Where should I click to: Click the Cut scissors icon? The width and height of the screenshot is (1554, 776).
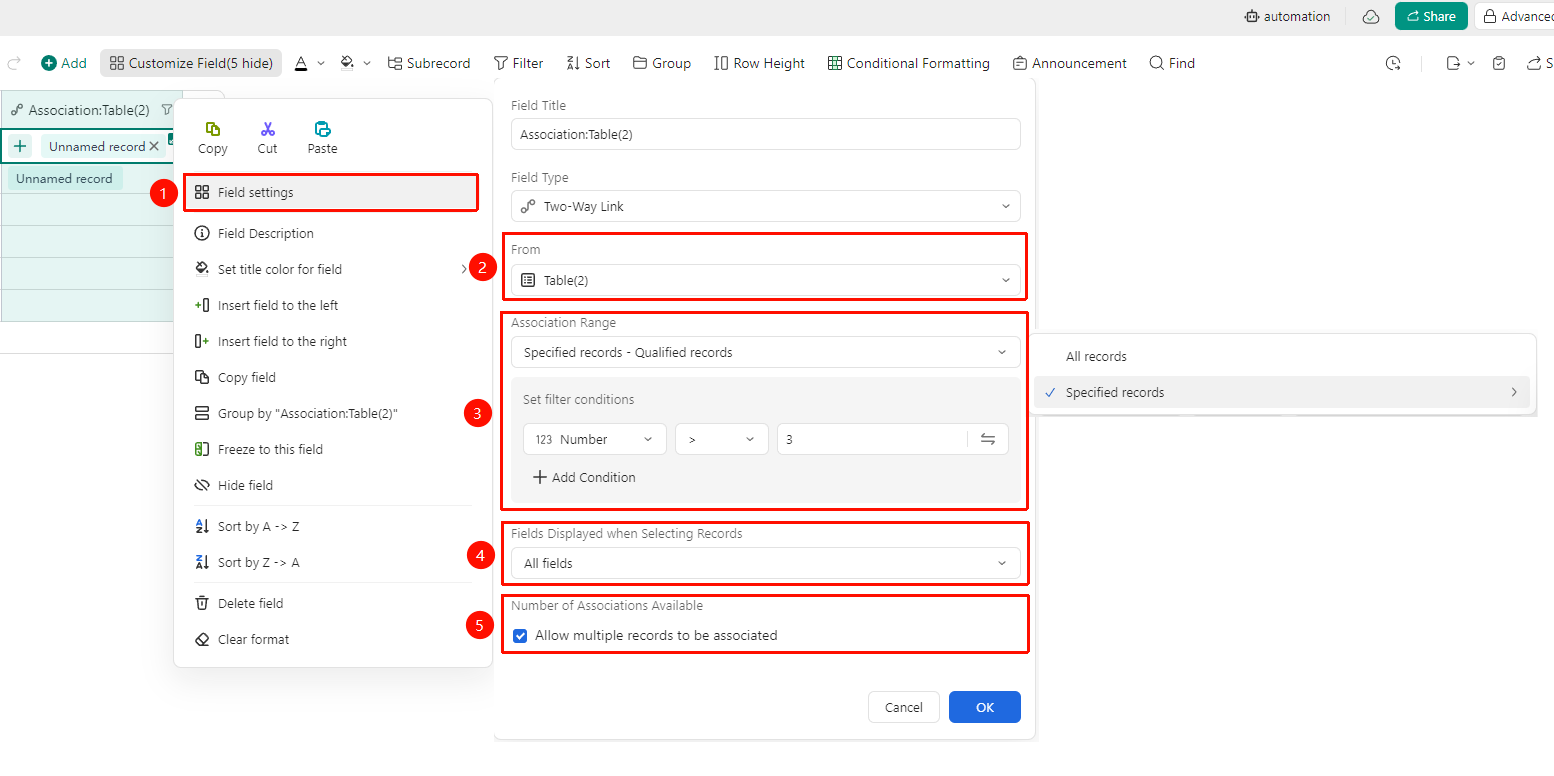(x=267, y=129)
